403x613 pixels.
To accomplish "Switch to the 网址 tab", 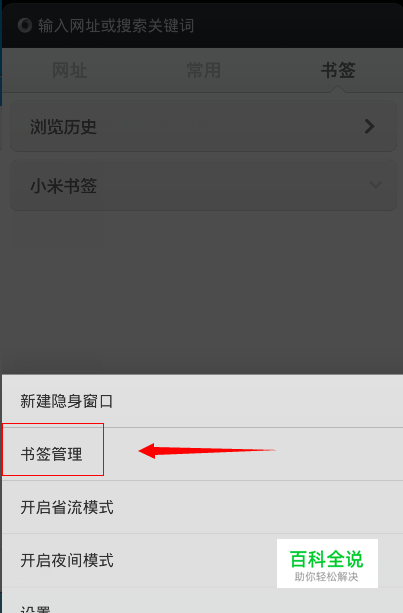I will (70, 70).
